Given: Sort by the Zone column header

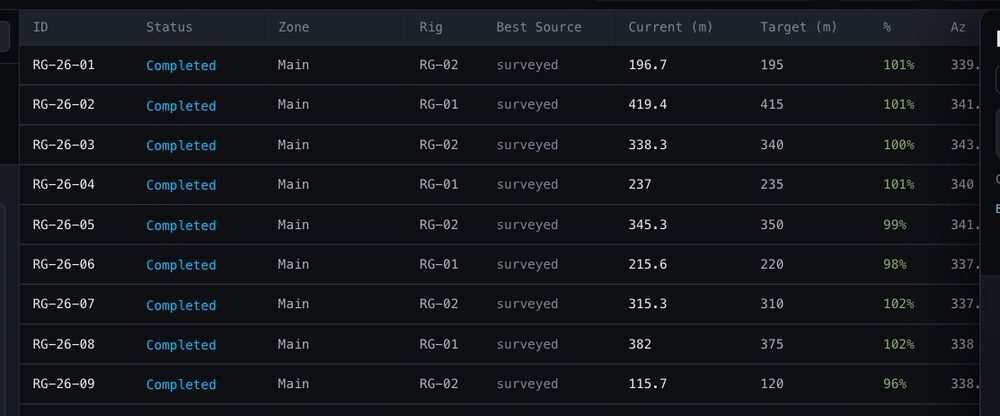Looking at the screenshot, I should coord(293,27).
